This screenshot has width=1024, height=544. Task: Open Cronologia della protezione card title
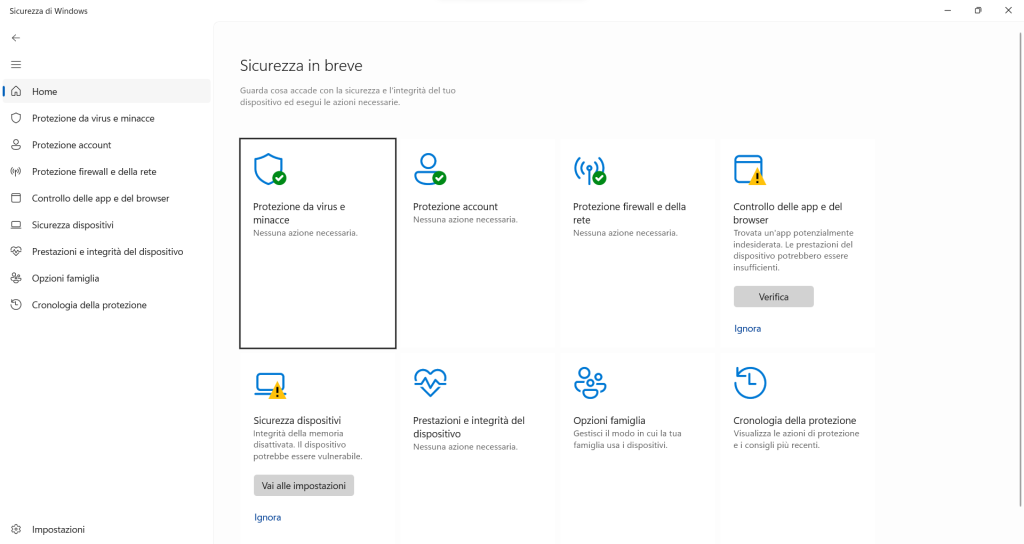click(x=795, y=421)
